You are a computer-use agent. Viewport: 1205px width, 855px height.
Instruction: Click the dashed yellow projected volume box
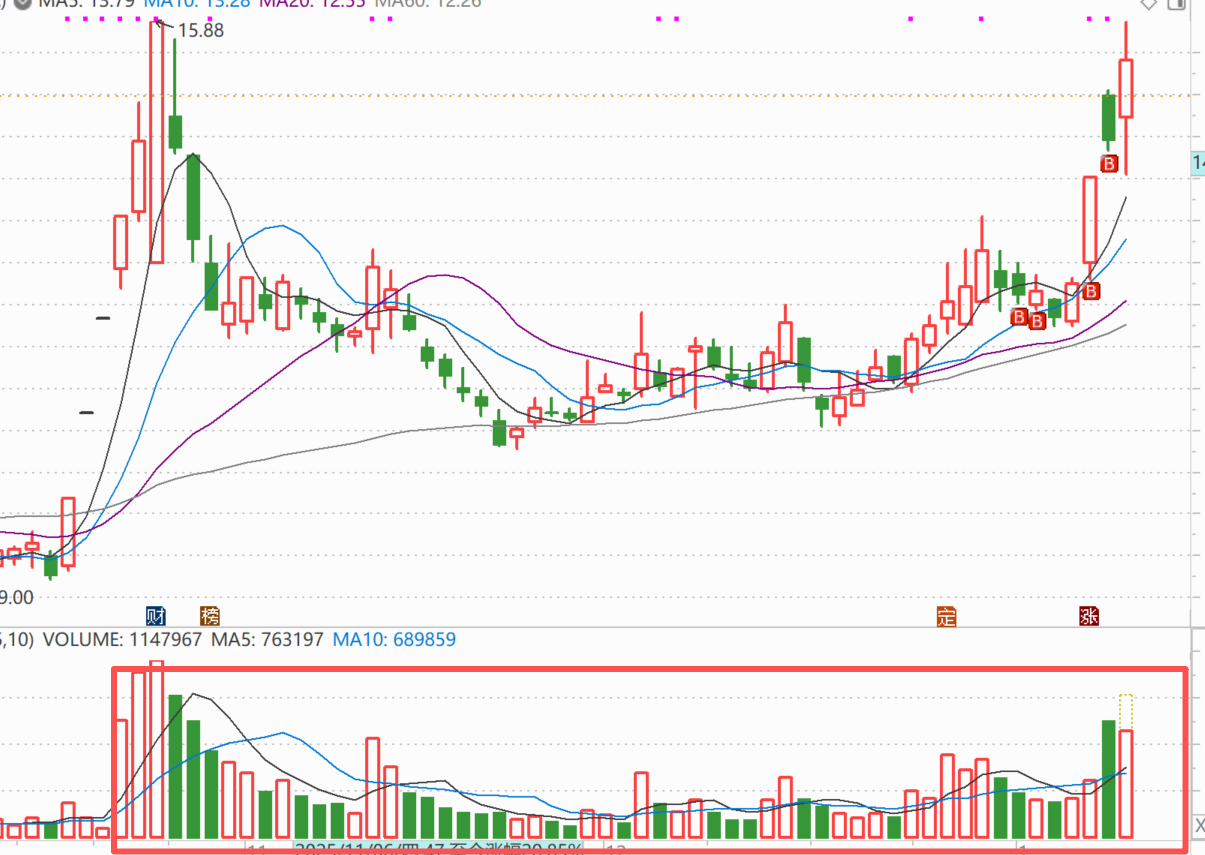point(1126,712)
